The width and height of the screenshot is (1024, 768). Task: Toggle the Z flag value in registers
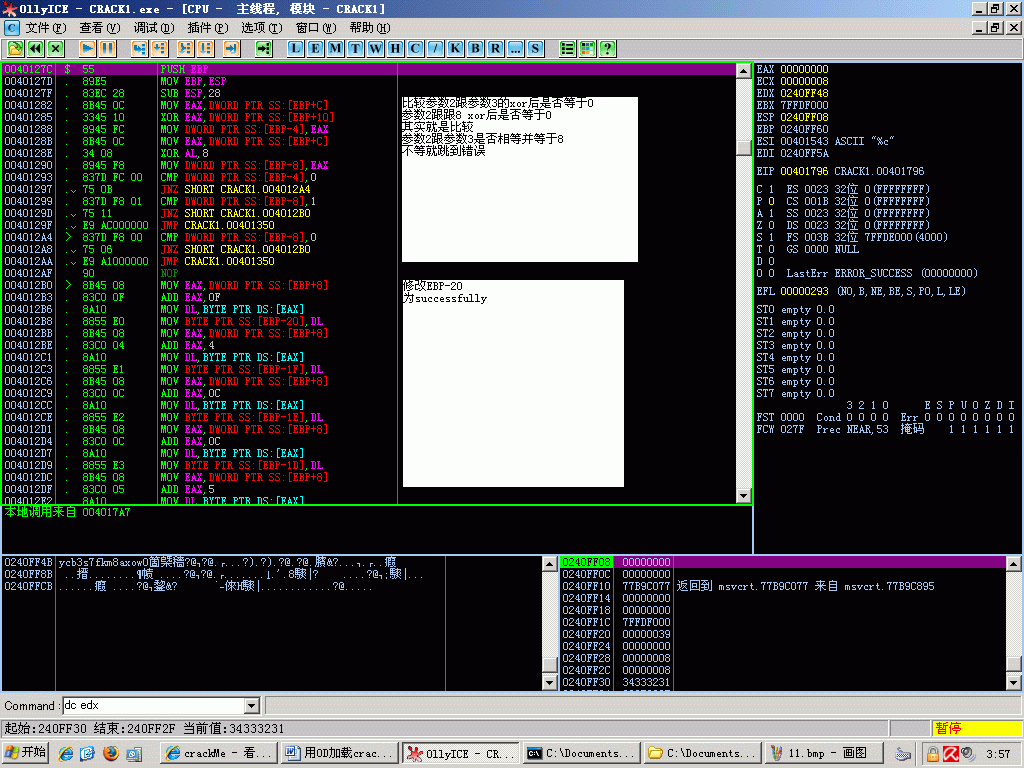[771, 225]
